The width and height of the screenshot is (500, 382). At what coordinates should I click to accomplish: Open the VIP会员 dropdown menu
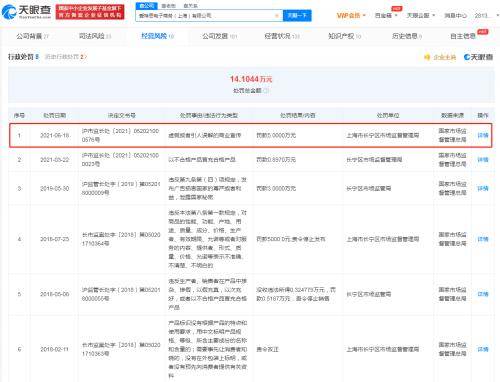click(x=351, y=15)
